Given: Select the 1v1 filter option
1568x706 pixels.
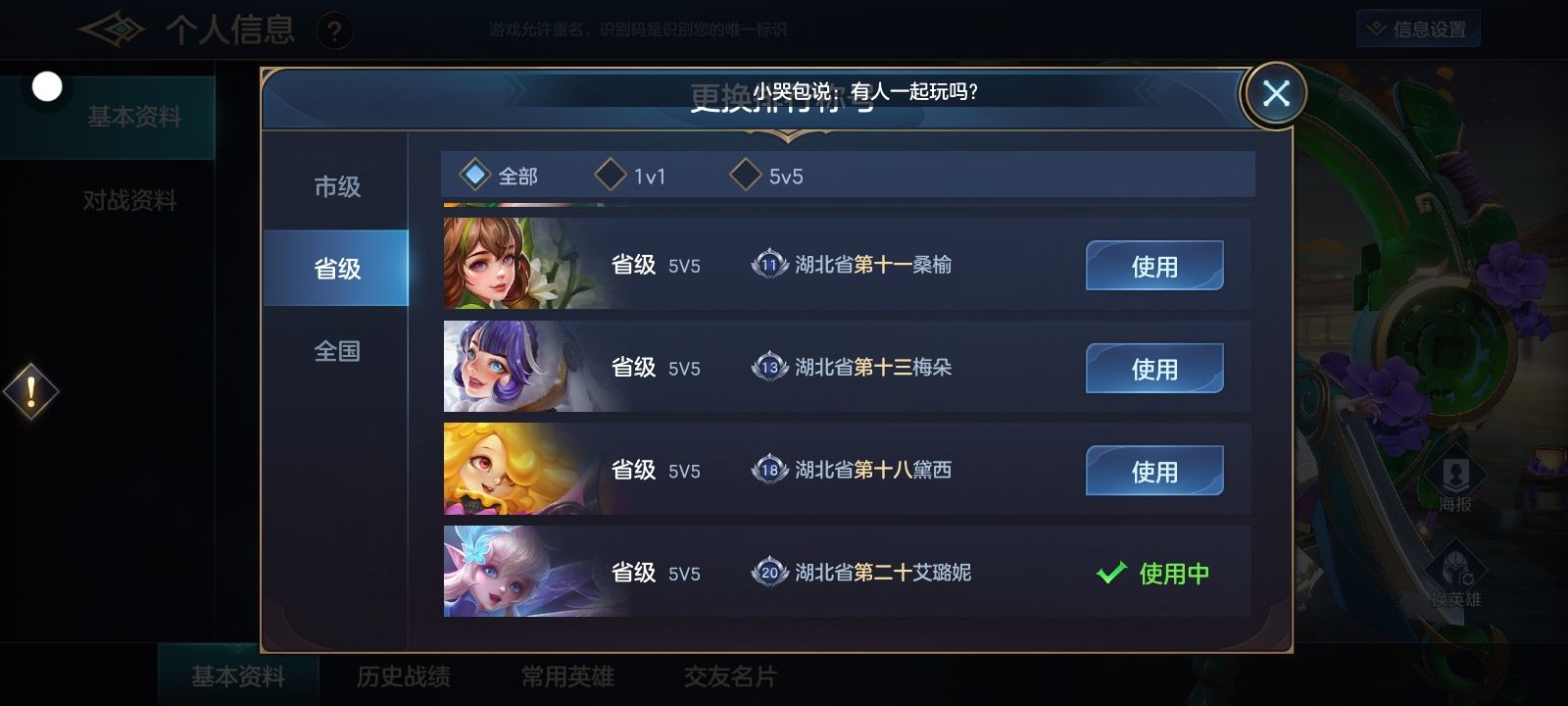Looking at the screenshot, I should pyautogui.click(x=630, y=176).
